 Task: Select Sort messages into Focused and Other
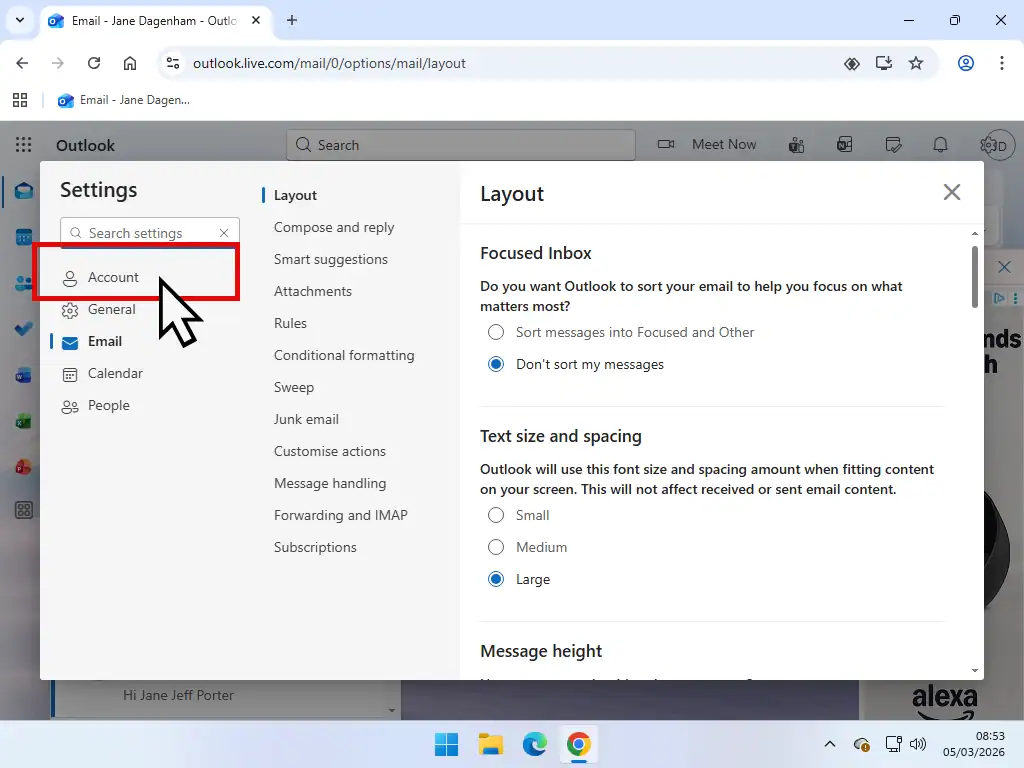(496, 332)
